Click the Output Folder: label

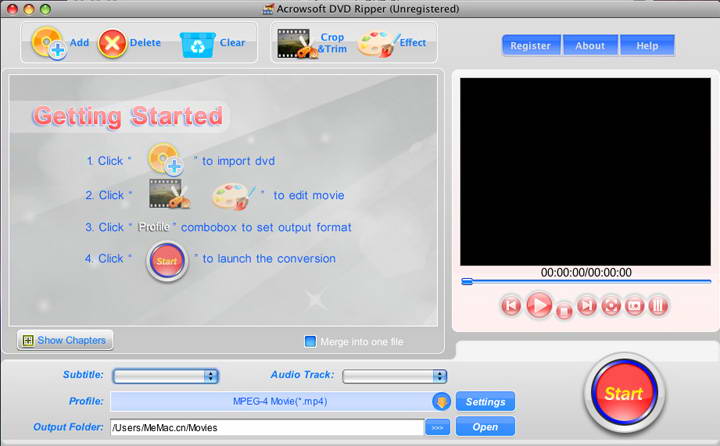pyautogui.click(x=68, y=427)
